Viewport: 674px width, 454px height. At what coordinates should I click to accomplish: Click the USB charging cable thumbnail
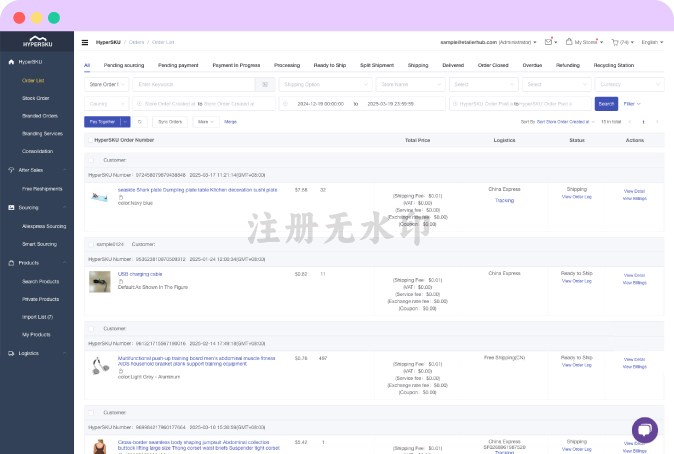pos(100,282)
